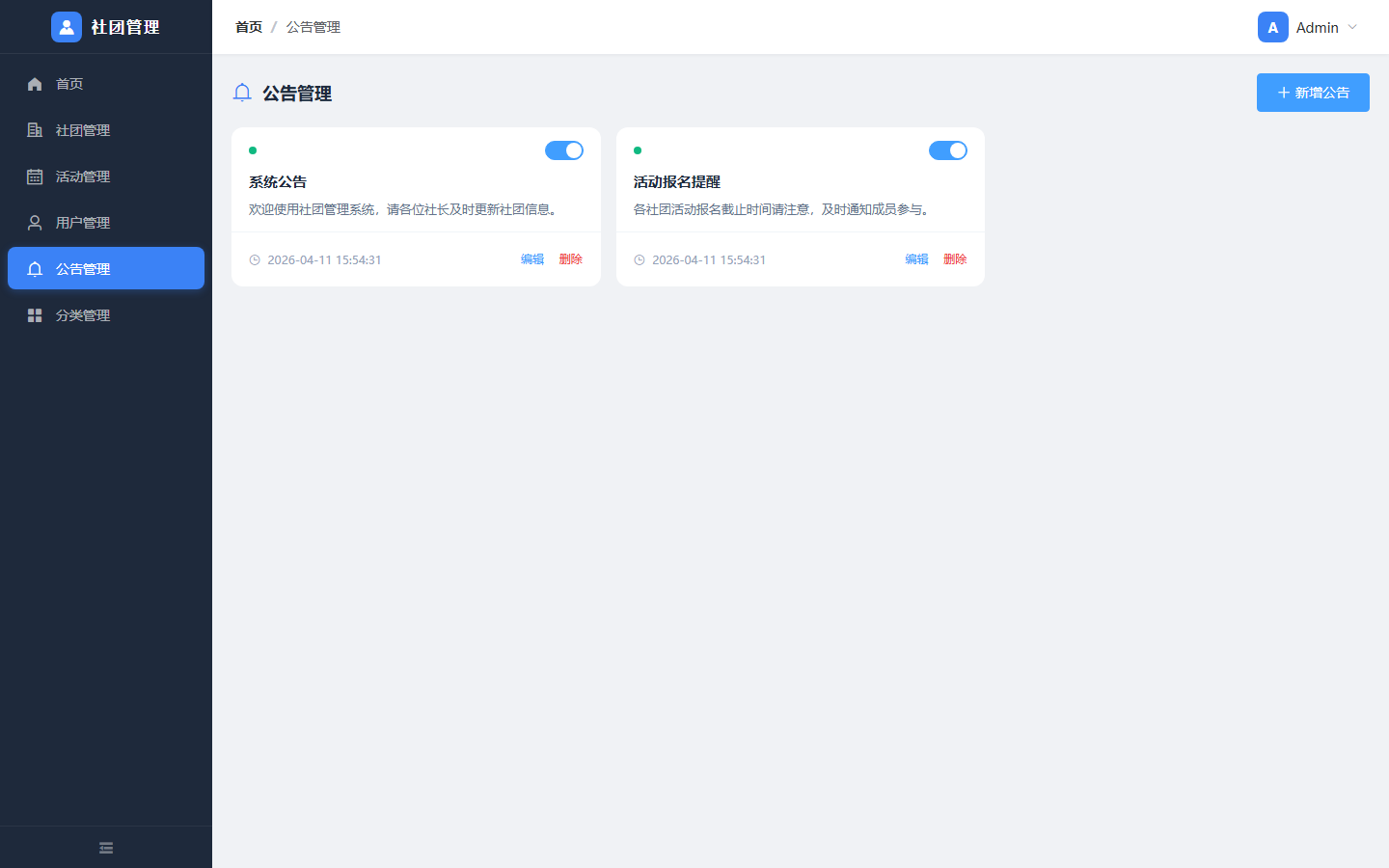
Task: Click the home icon beside 首页
Action: (x=35, y=84)
